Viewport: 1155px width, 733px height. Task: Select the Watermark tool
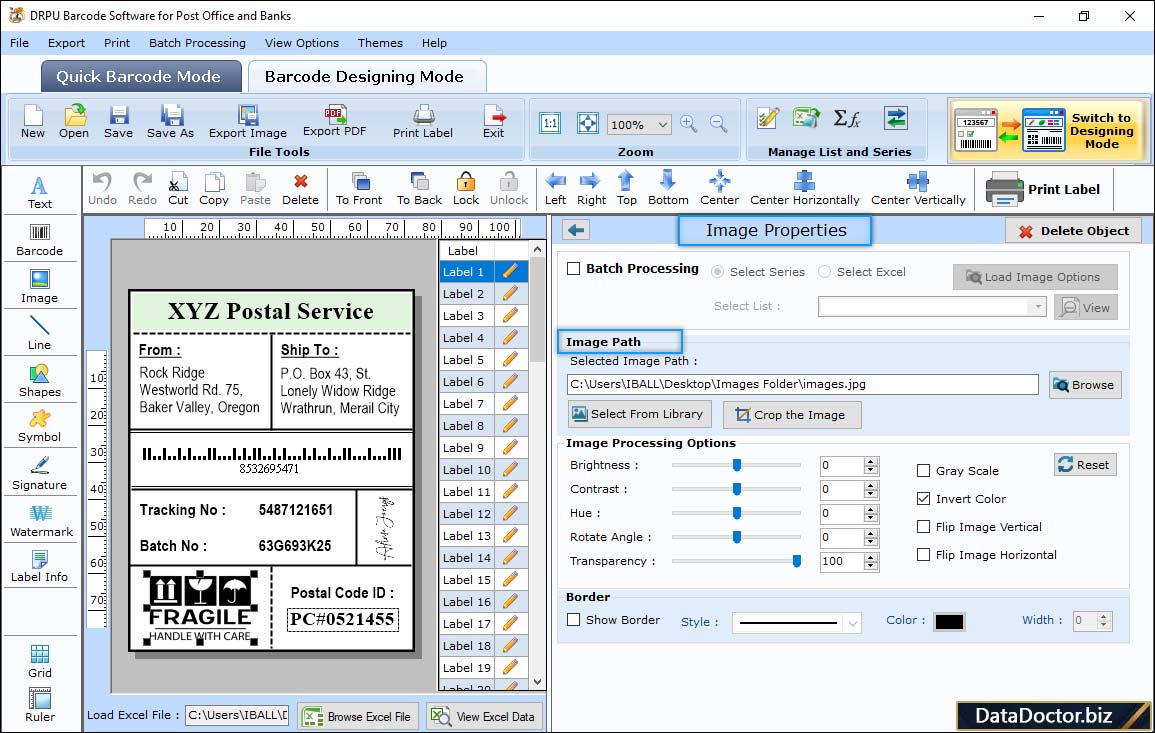[41, 521]
